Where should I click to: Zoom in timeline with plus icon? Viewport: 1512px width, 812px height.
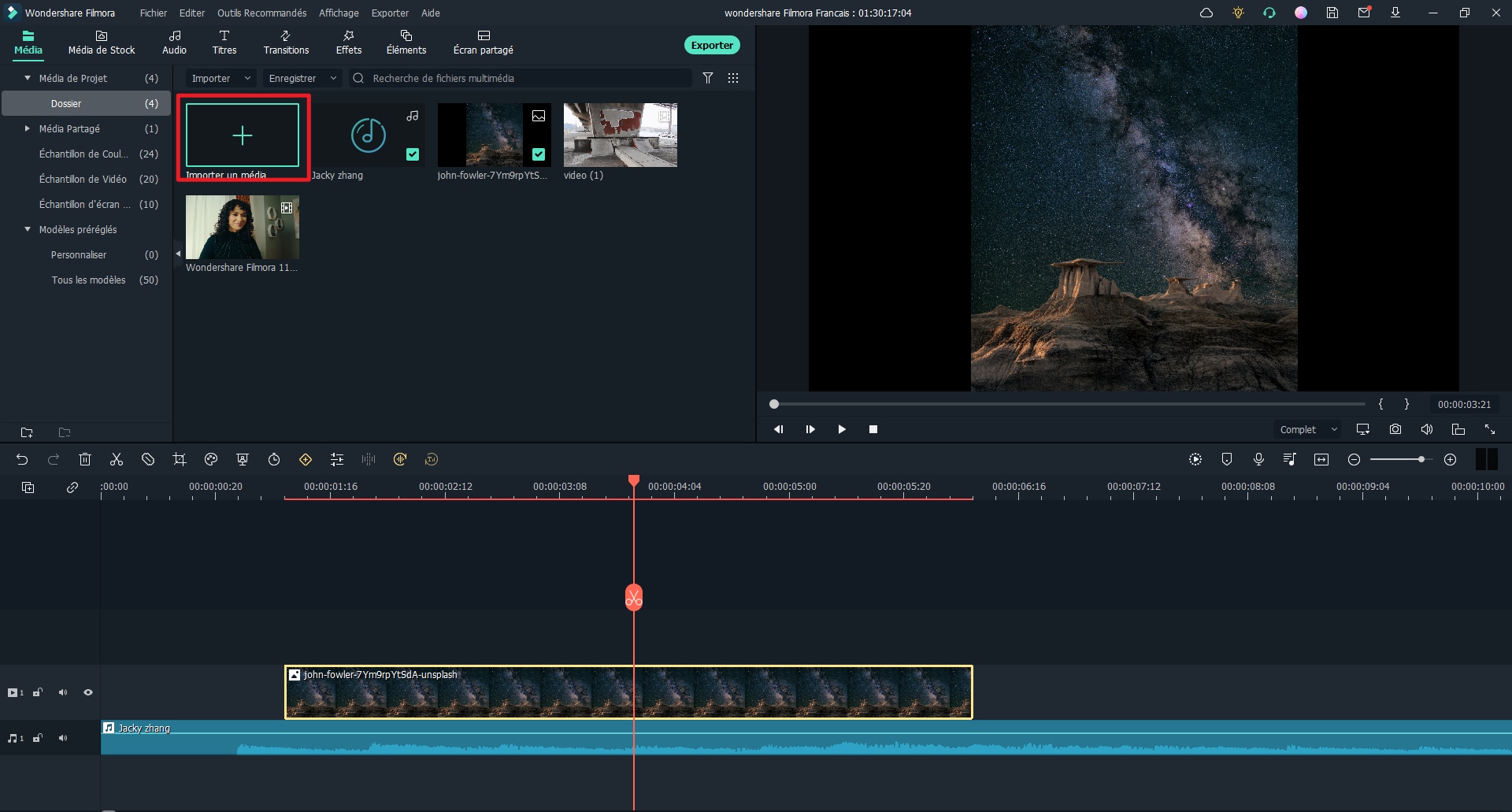tap(1451, 459)
